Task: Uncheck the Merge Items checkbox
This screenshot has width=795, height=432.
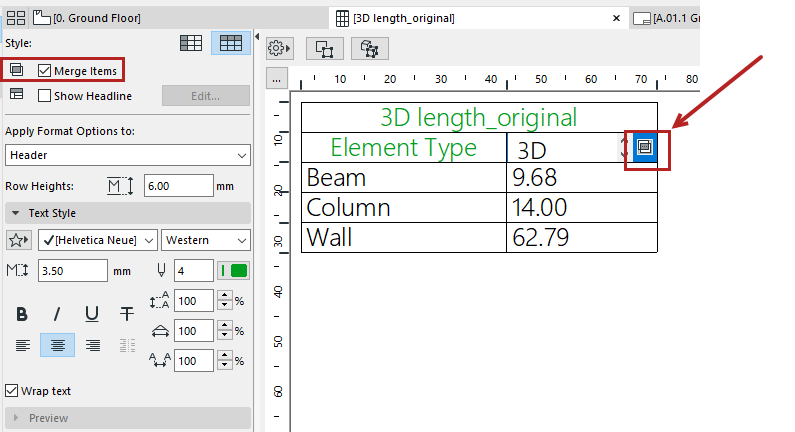Action: click(x=45, y=71)
